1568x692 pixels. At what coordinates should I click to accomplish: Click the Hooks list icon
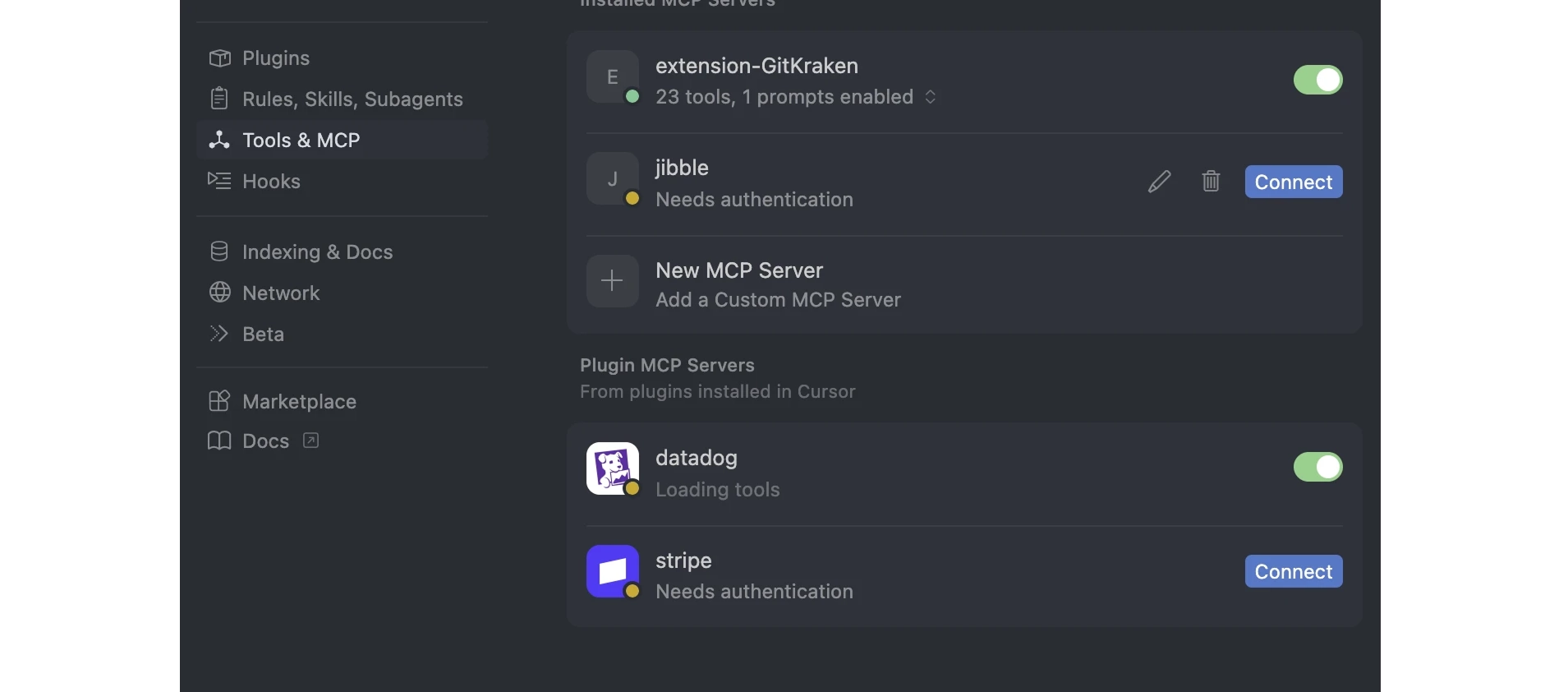(219, 181)
